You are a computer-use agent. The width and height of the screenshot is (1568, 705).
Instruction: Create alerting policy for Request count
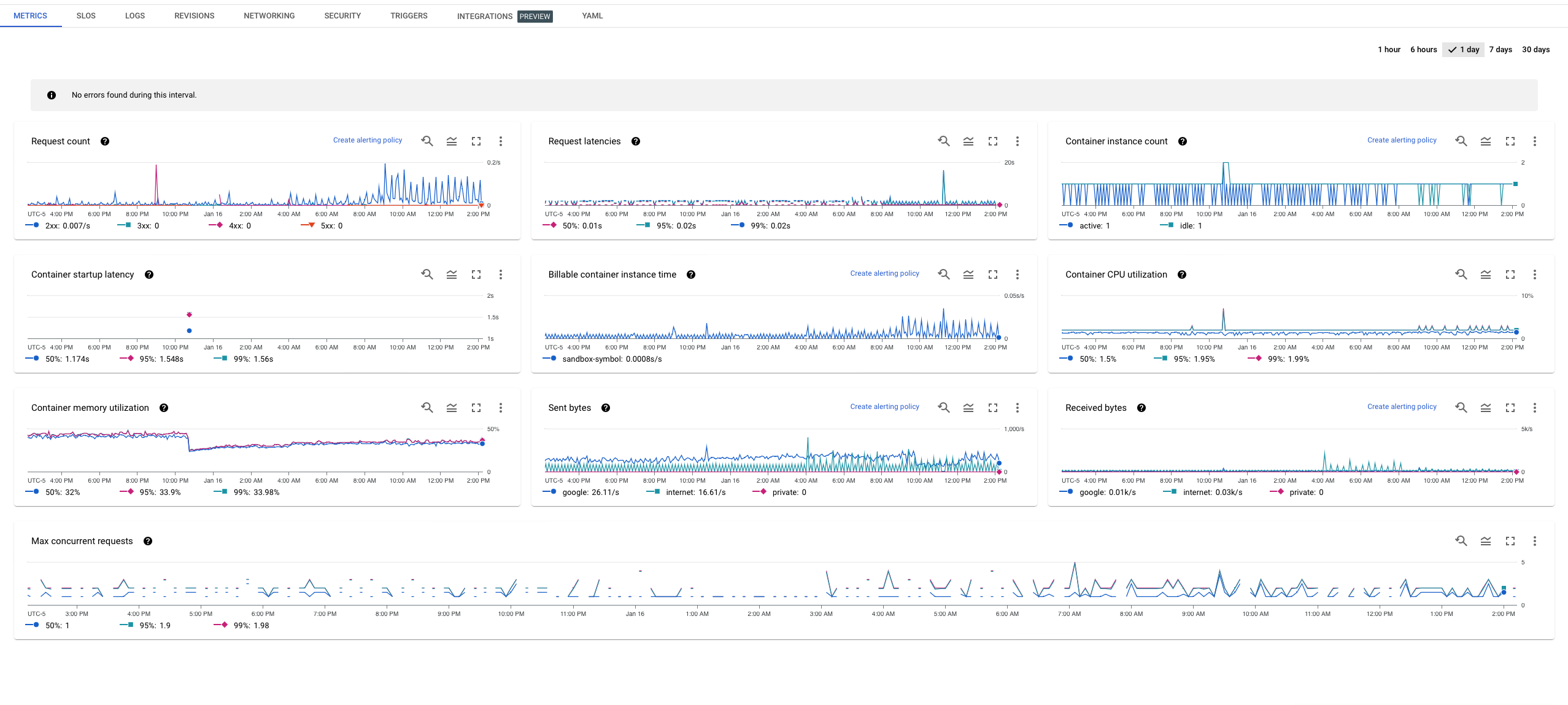click(368, 140)
